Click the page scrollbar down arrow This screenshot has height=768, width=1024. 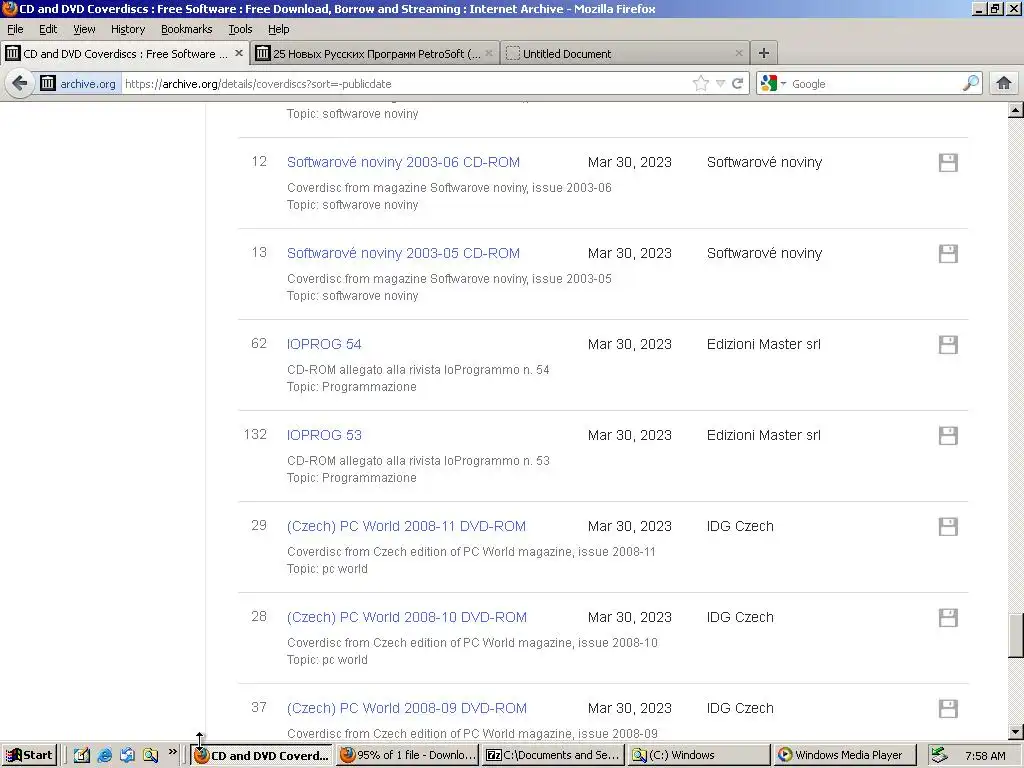click(x=1016, y=732)
